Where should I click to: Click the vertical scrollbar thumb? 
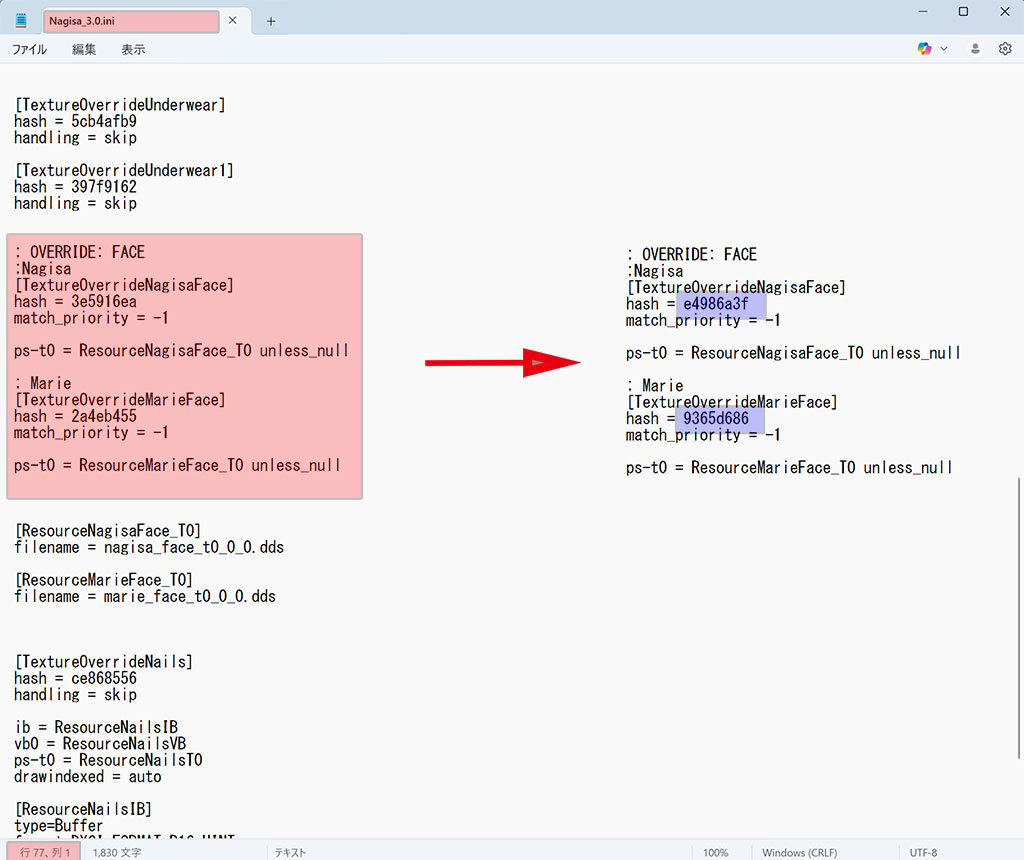click(1019, 618)
